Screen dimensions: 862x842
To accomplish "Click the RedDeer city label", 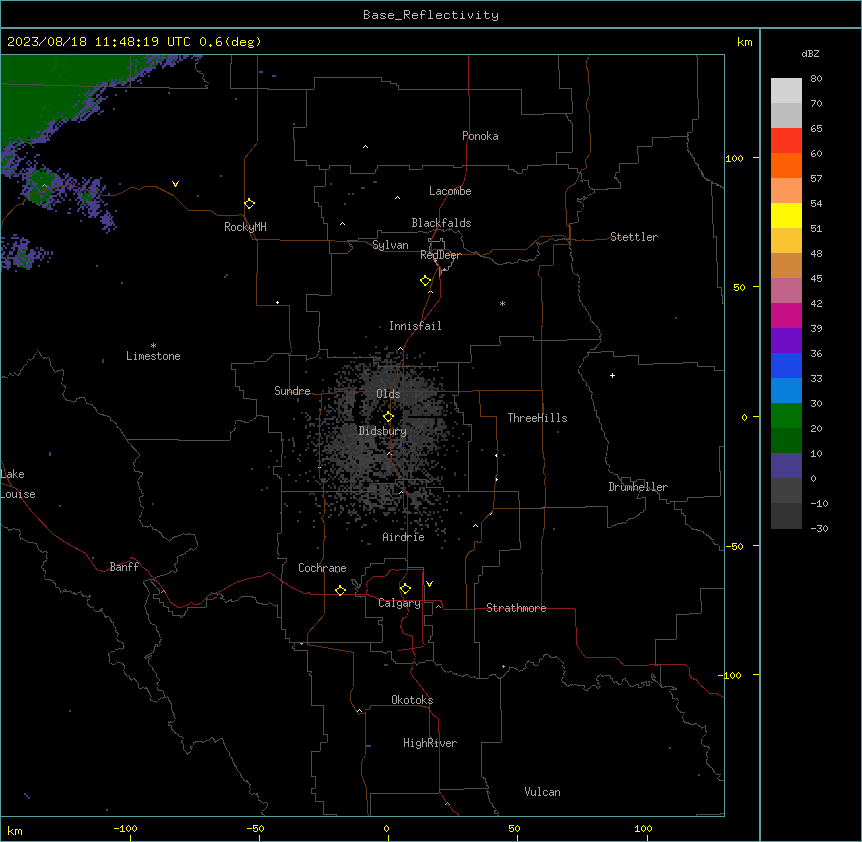I will (440, 255).
